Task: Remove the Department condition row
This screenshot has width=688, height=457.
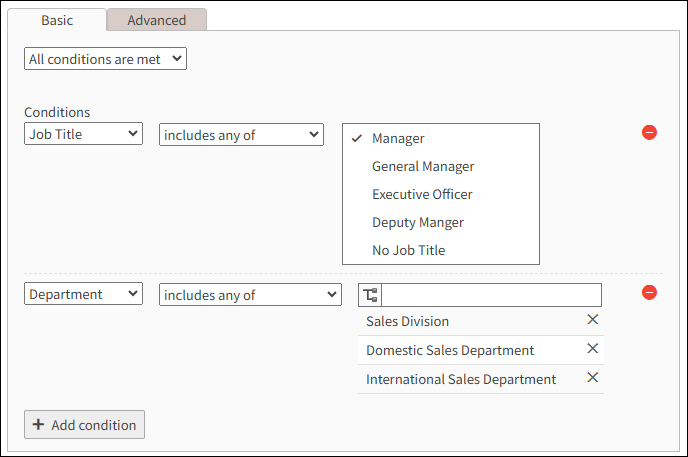Action: tap(649, 292)
